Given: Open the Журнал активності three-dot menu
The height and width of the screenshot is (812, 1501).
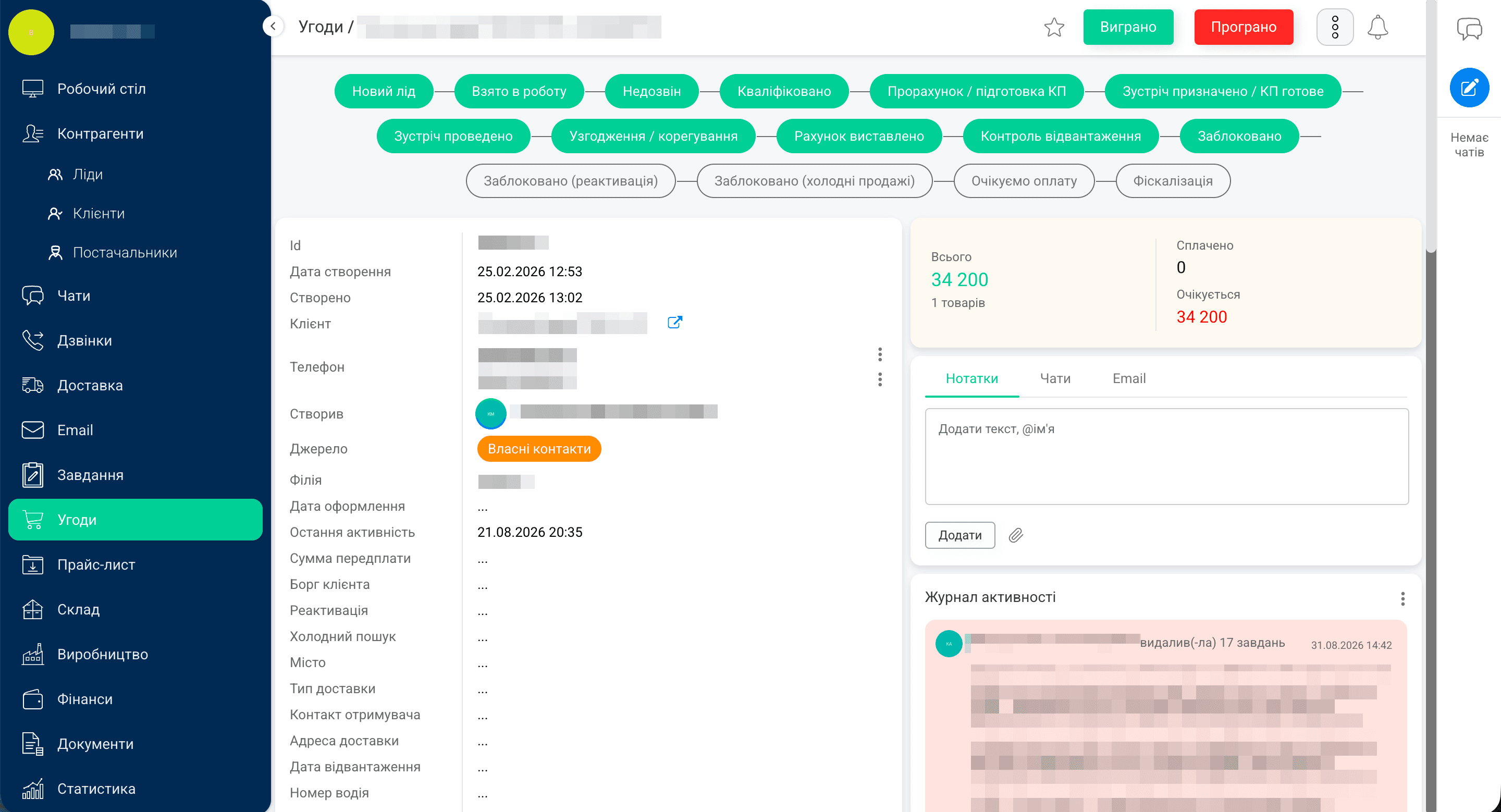Looking at the screenshot, I should 1402,598.
